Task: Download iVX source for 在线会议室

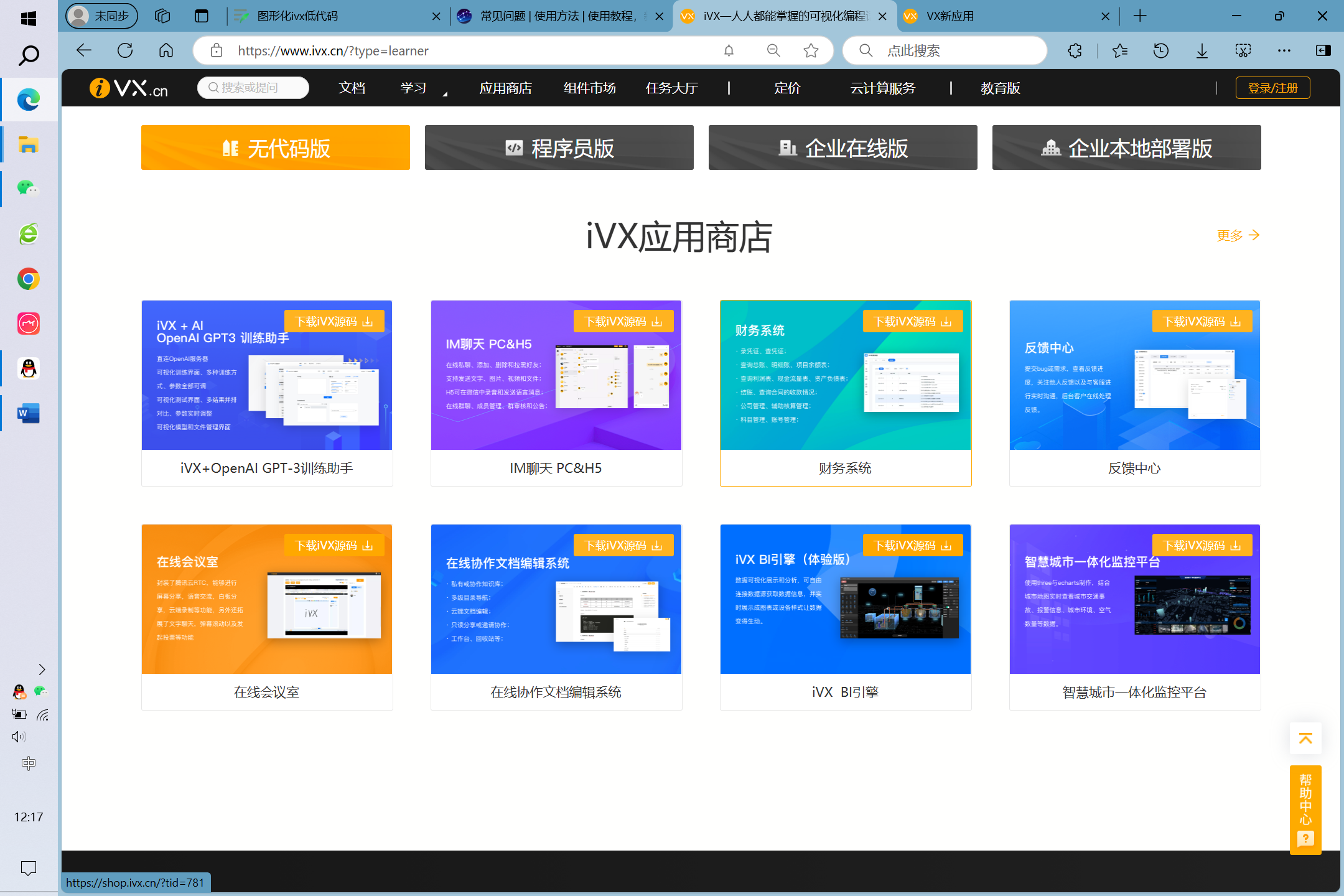Action: [334, 545]
